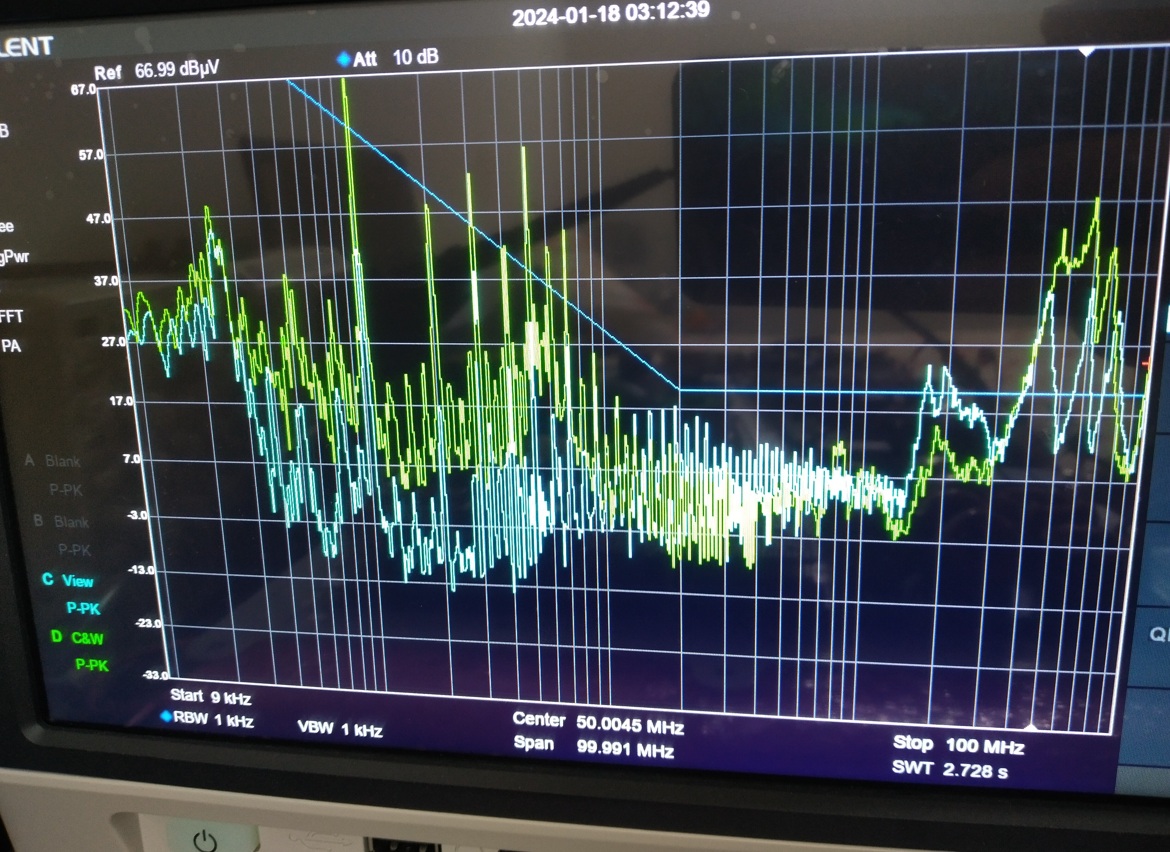Tap the white triangle marker at top axis

1087,51
